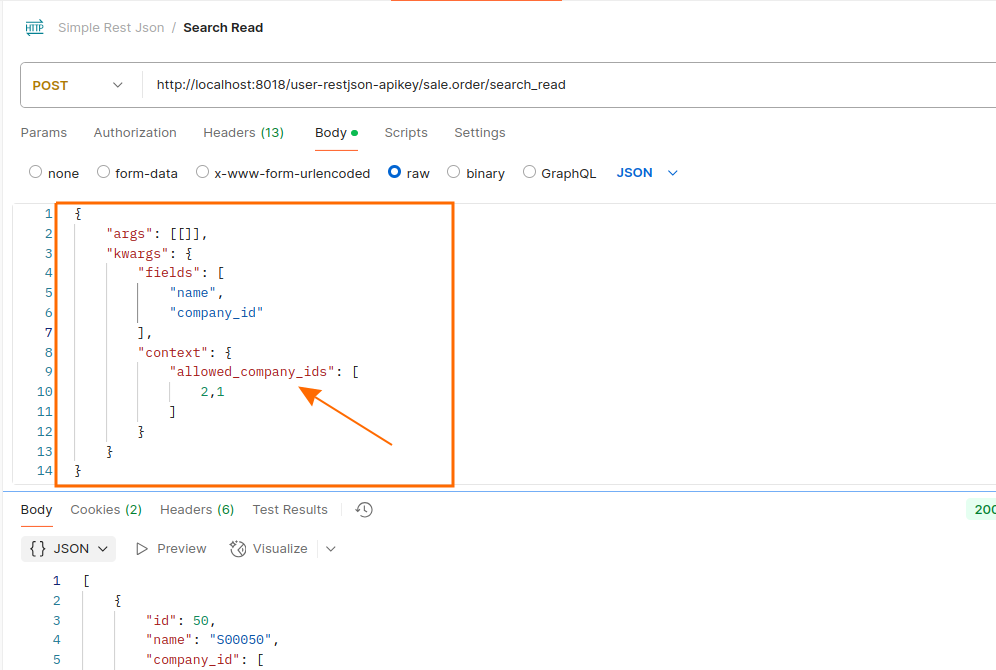Click the Preview play icon
The width and height of the screenshot is (996, 670).
point(142,549)
